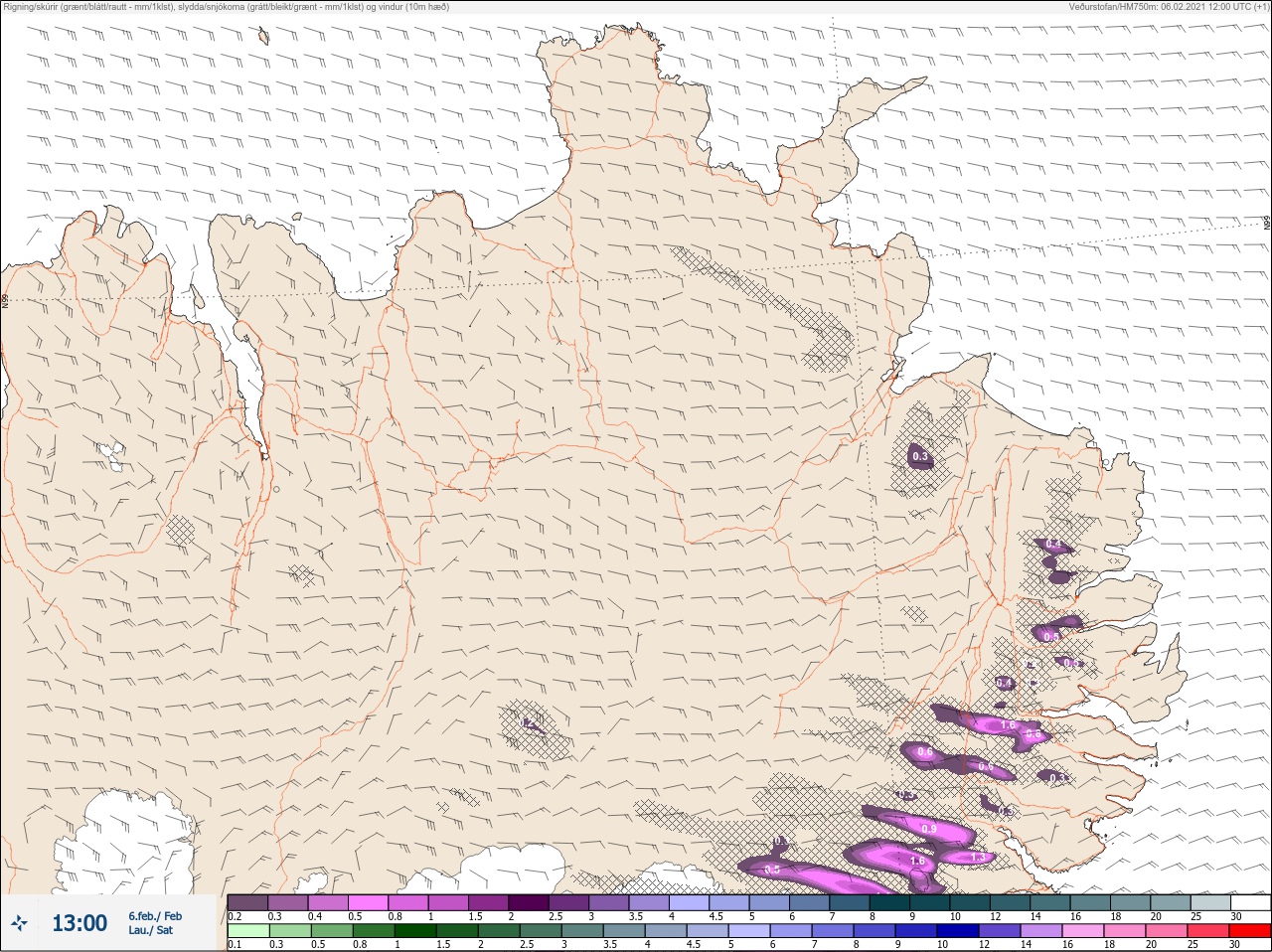Select the 0.4 swatch in purple snow legend

pyautogui.click(x=328, y=902)
